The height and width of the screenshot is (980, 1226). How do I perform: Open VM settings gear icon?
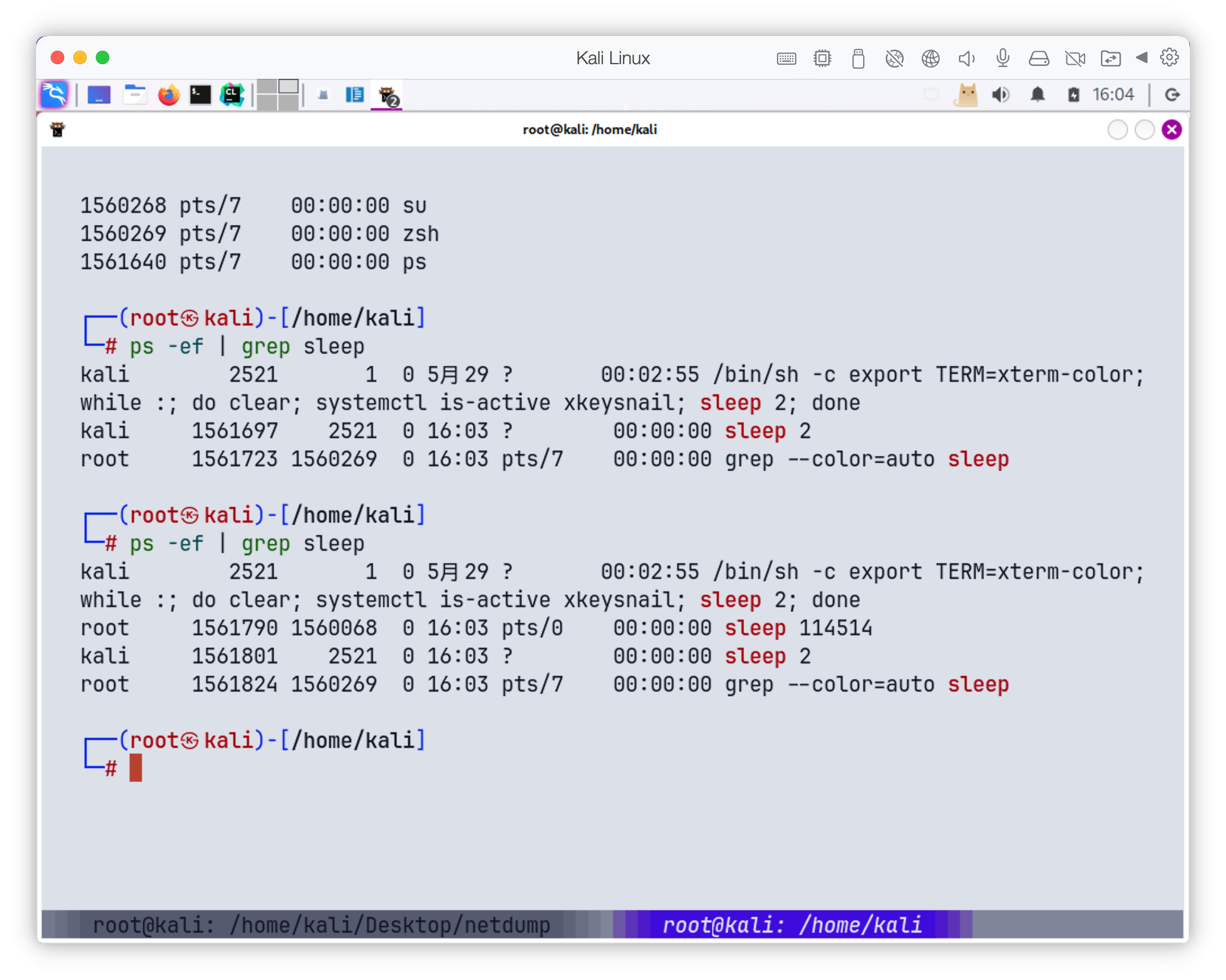tap(1170, 57)
